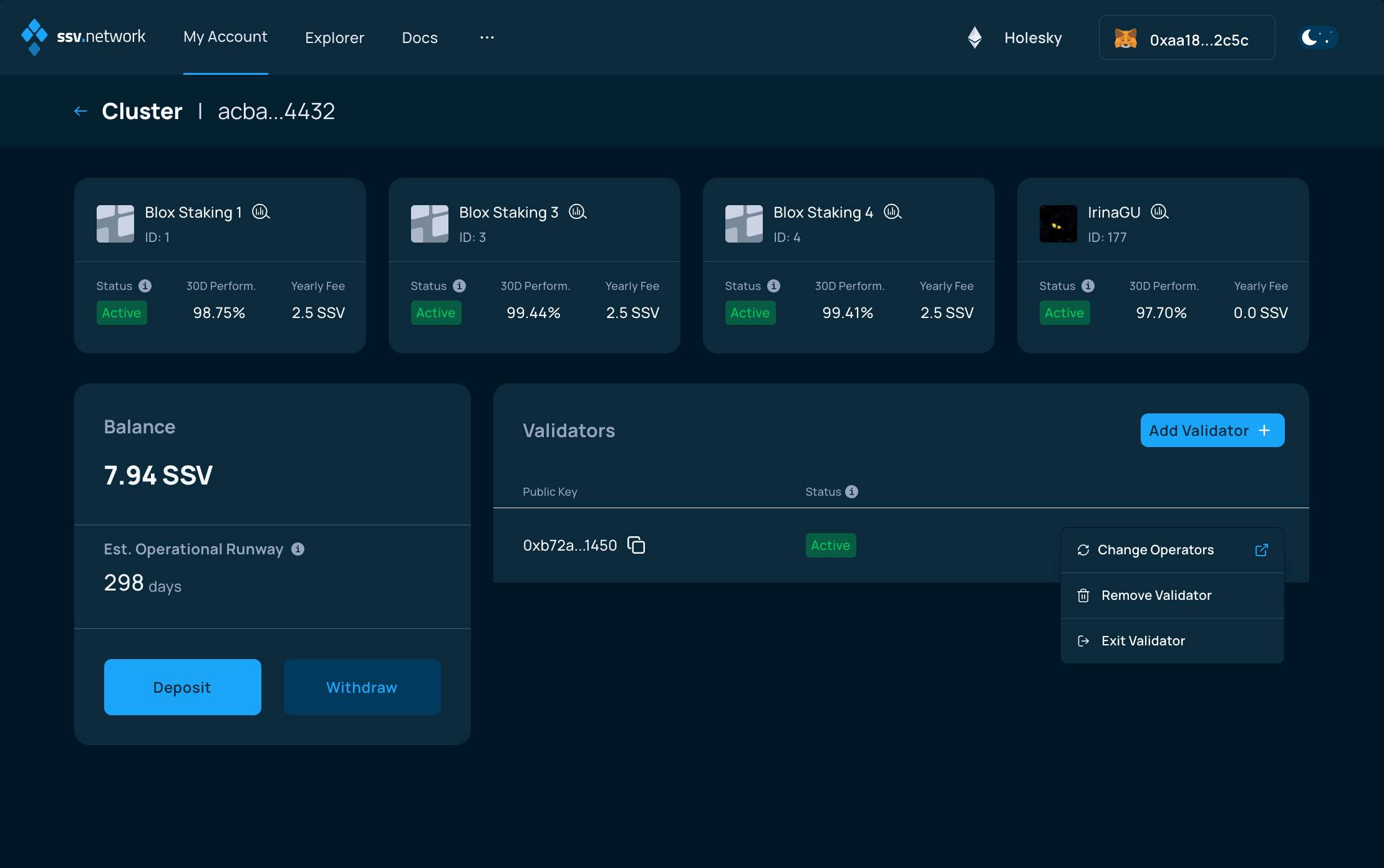Click the Blox Staking 1 operator name

(x=193, y=212)
